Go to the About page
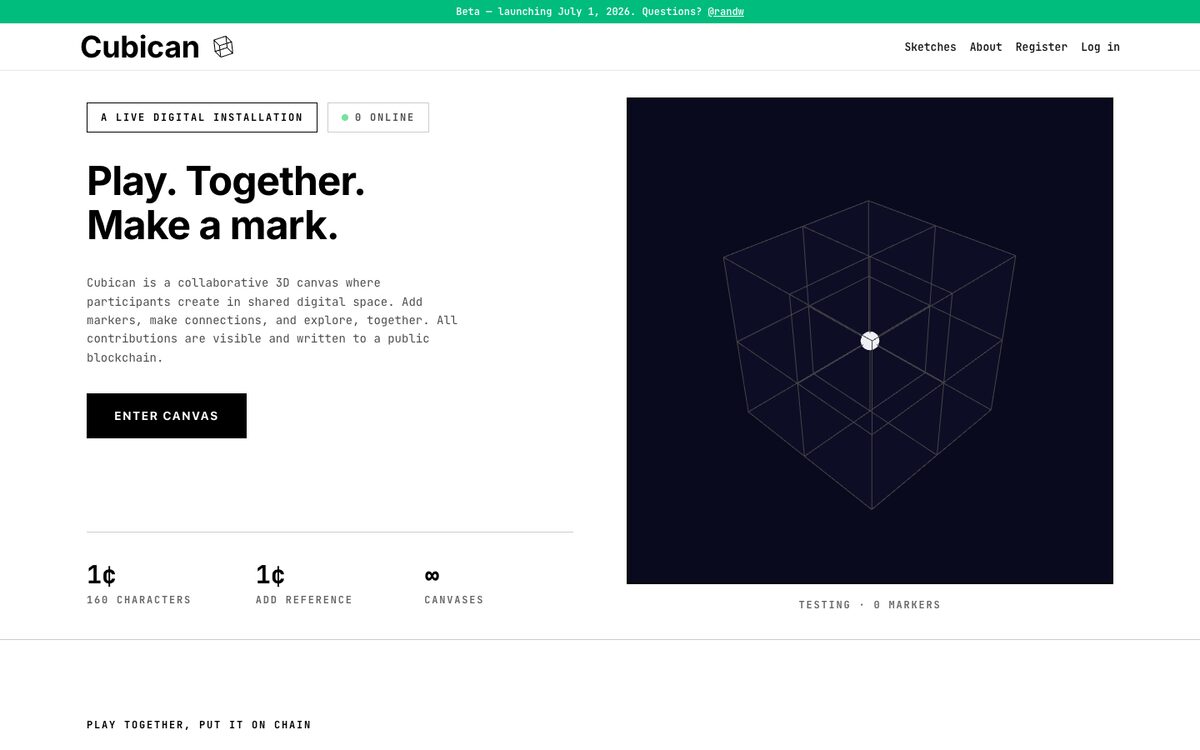 click(986, 47)
